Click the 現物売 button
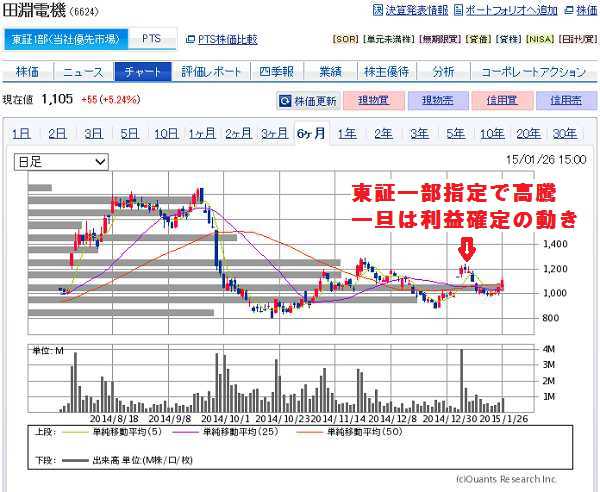600x492 pixels. click(x=438, y=101)
